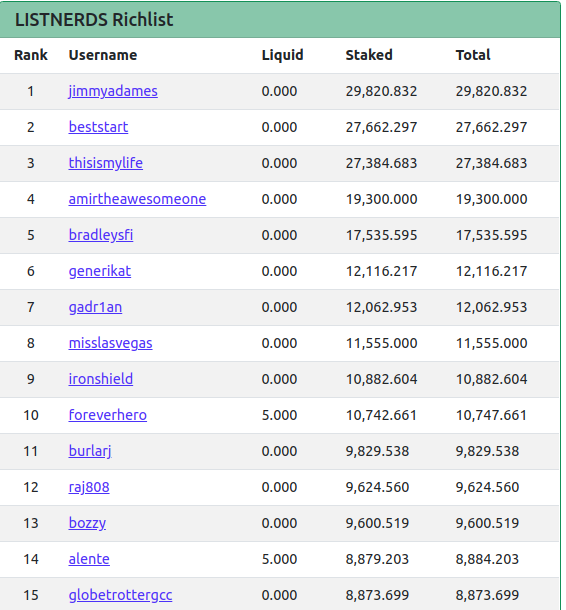Open the bradleysfi username link

[101, 235]
